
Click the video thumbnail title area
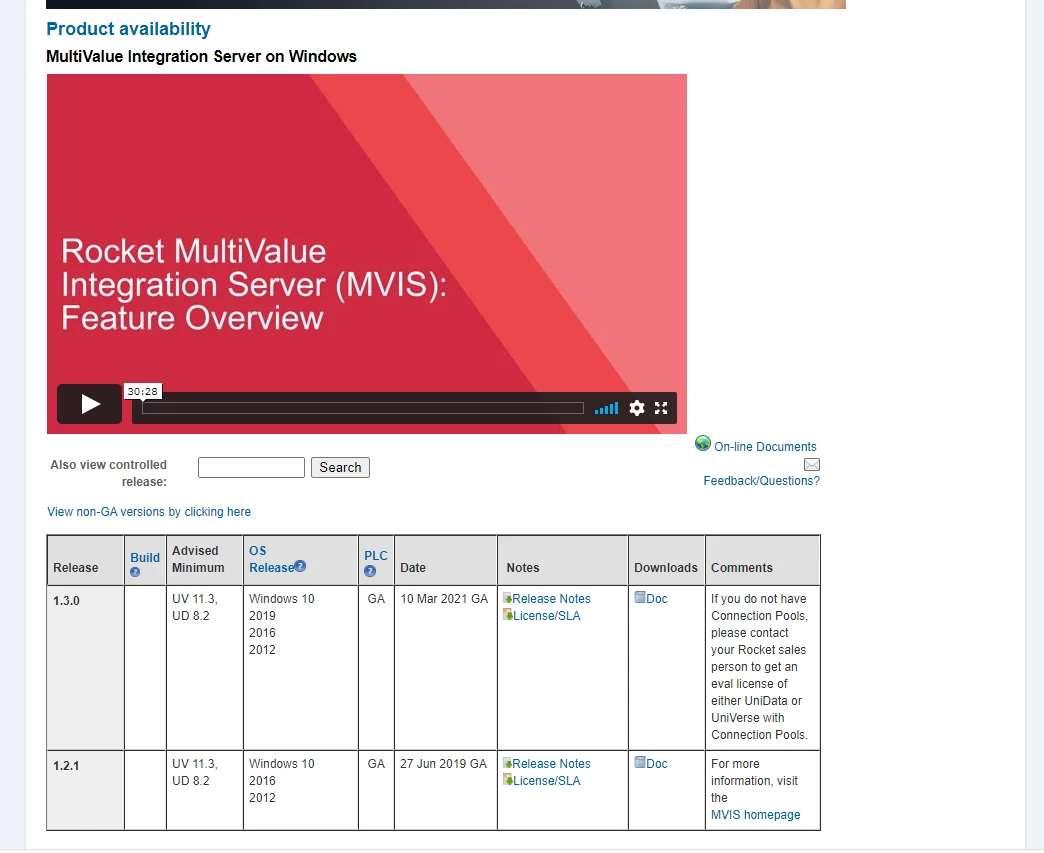click(253, 284)
